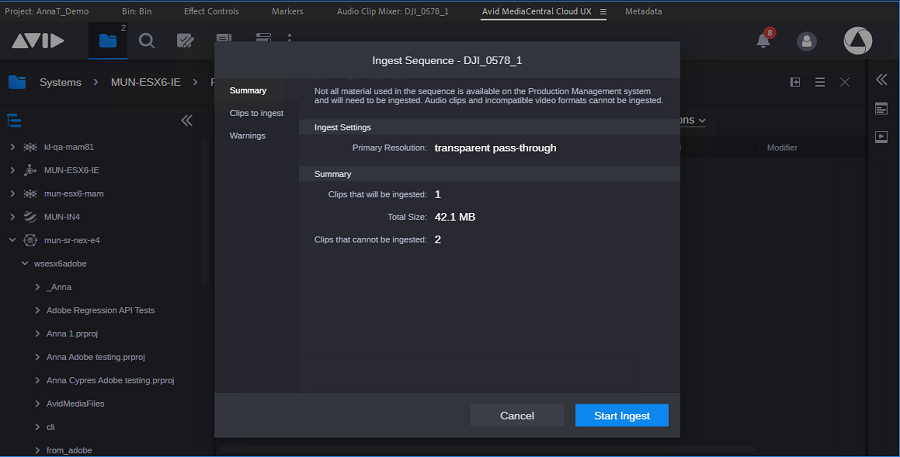Switch to Clips to ingest tab
900x457 pixels.
coord(257,113)
